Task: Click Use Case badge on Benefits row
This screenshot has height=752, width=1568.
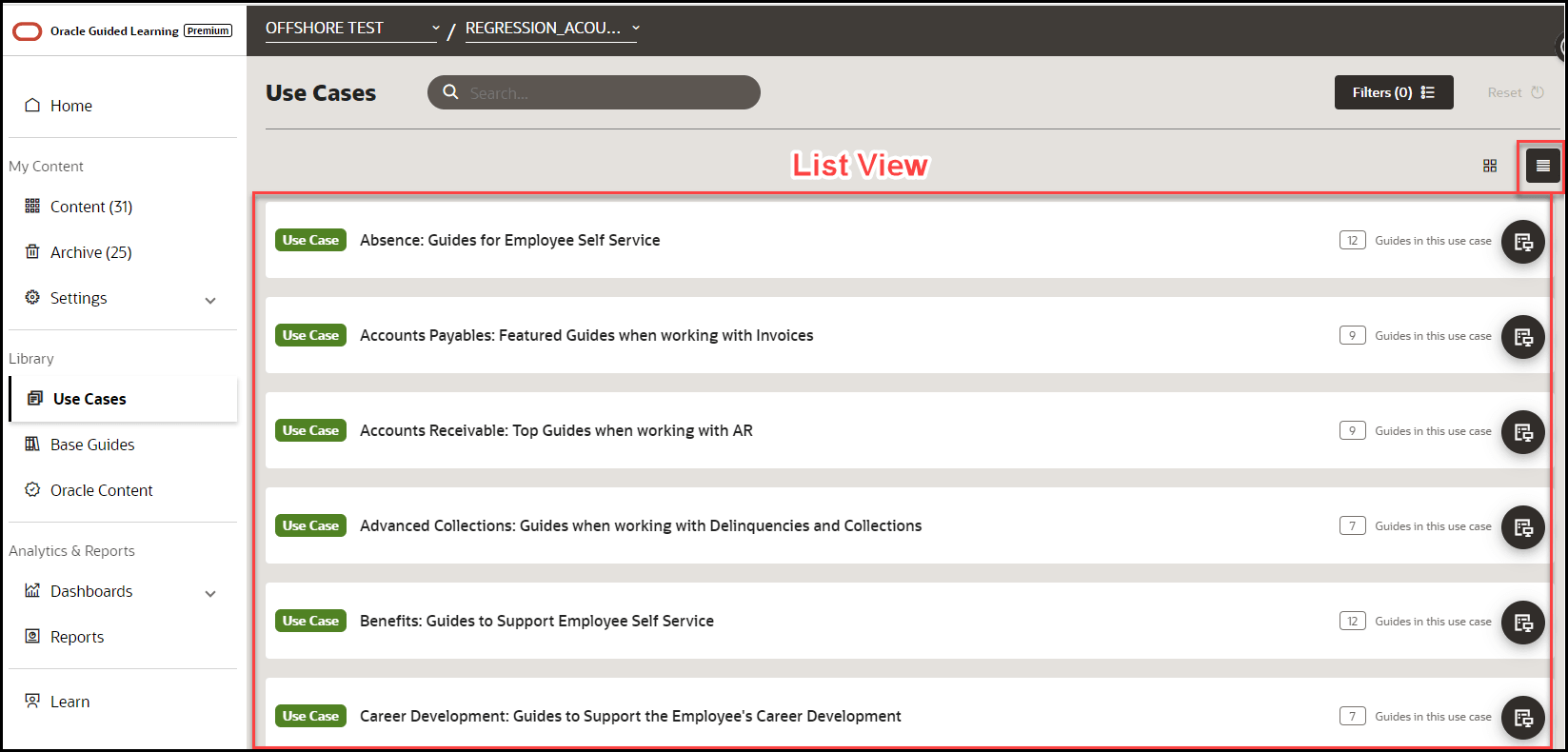Action: [x=310, y=621]
